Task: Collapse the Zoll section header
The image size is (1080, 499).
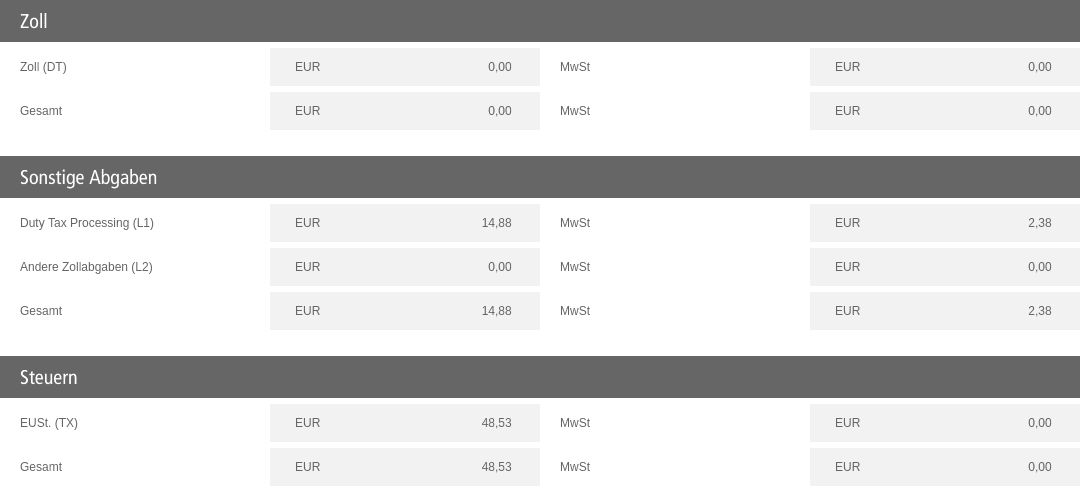Action: 540,21
